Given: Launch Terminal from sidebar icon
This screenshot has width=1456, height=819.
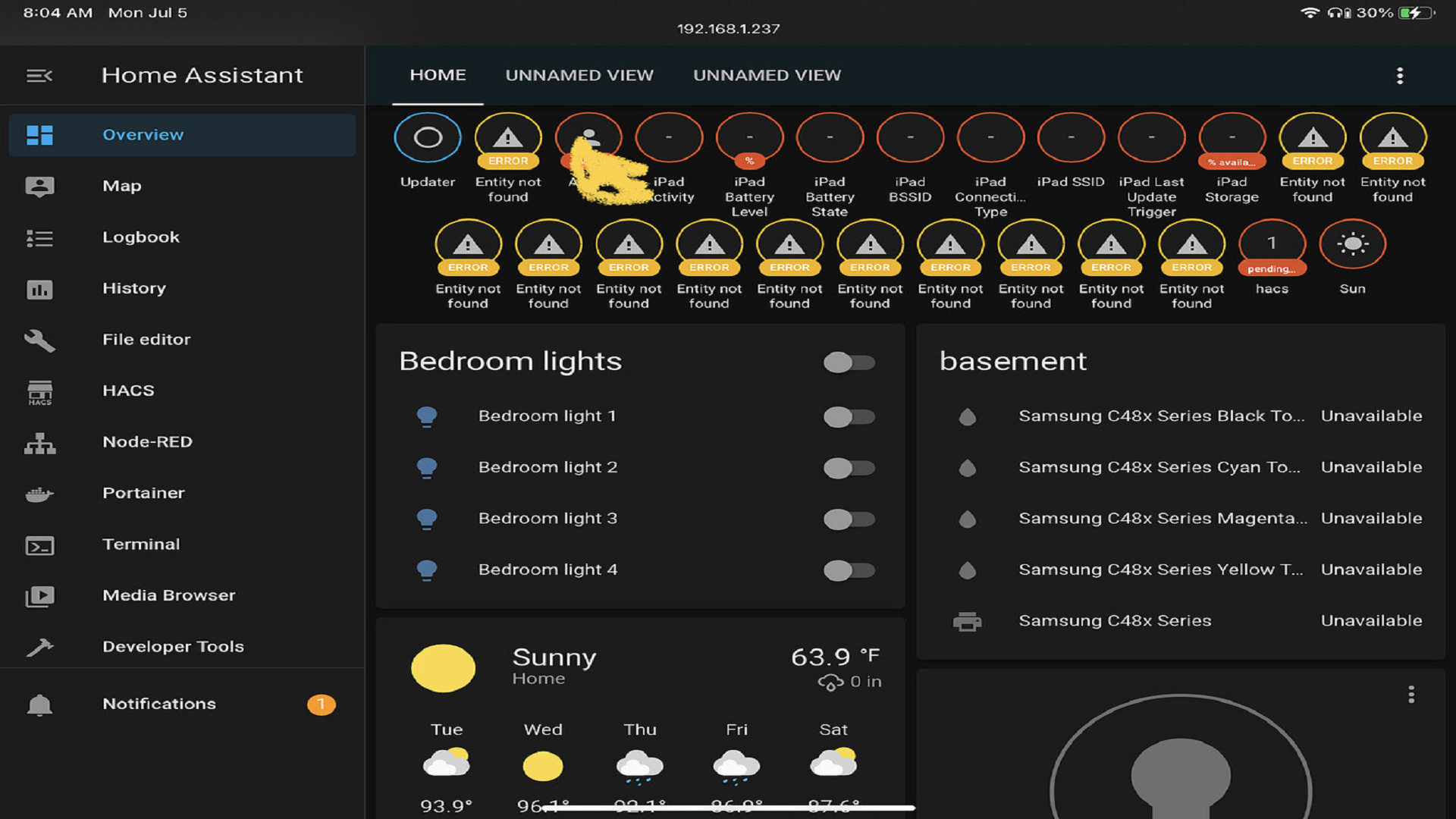Looking at the screenshot, I should (x=39, y=545).
